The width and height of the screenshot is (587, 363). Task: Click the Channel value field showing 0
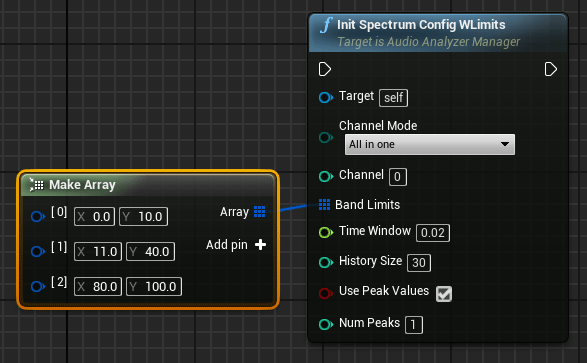(x=398, y=177)
